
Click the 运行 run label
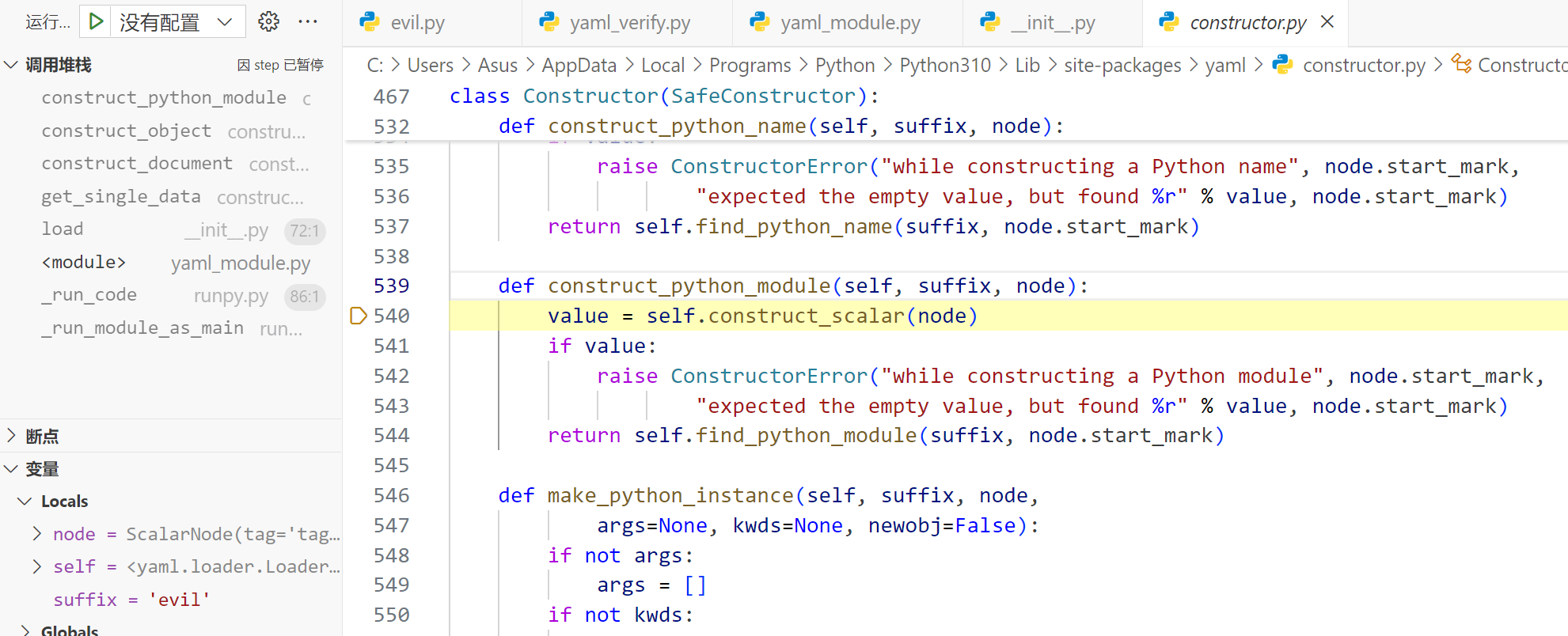tap(48, 22)
